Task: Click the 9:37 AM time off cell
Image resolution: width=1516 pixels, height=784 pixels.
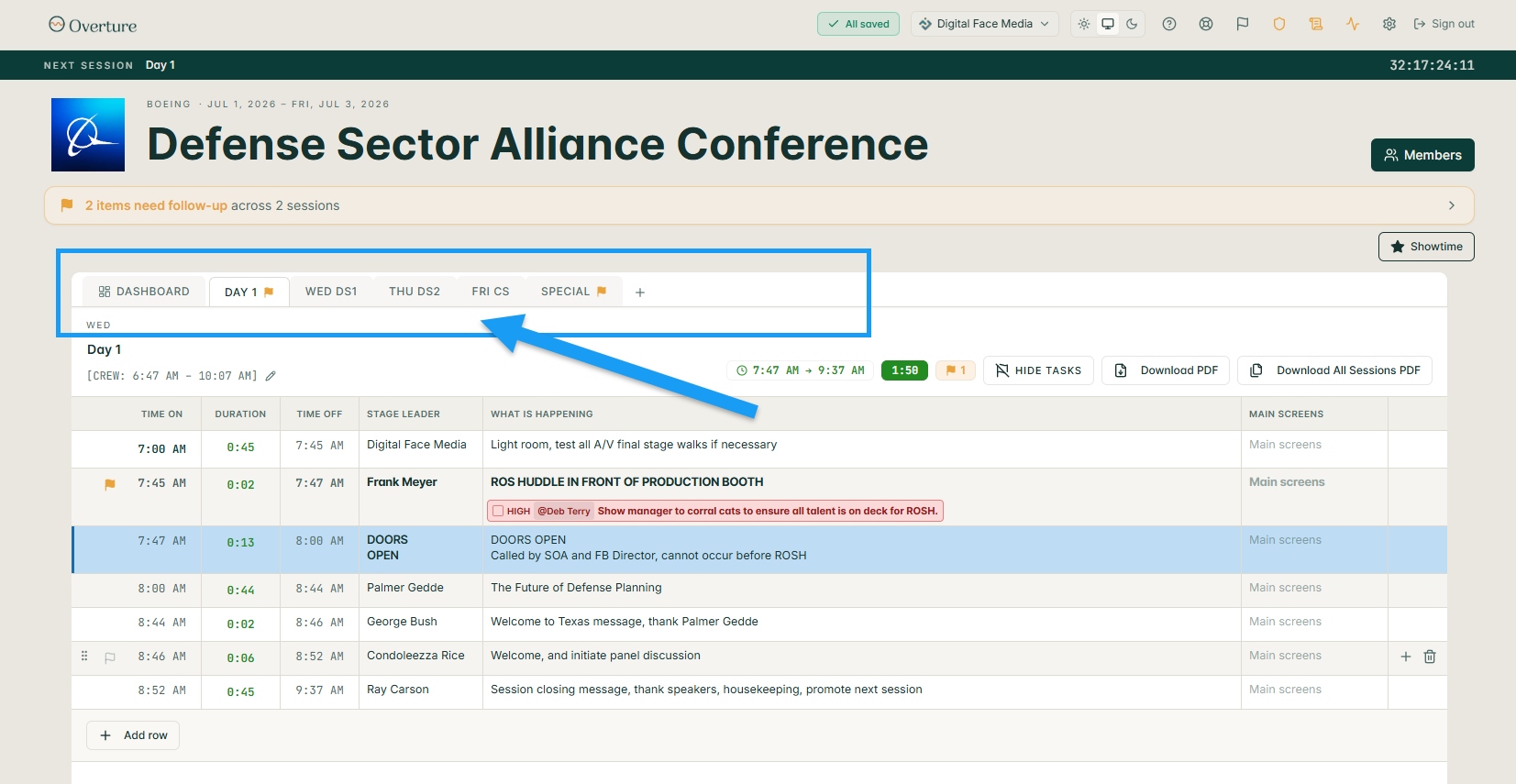Action: tap(319, 690)
